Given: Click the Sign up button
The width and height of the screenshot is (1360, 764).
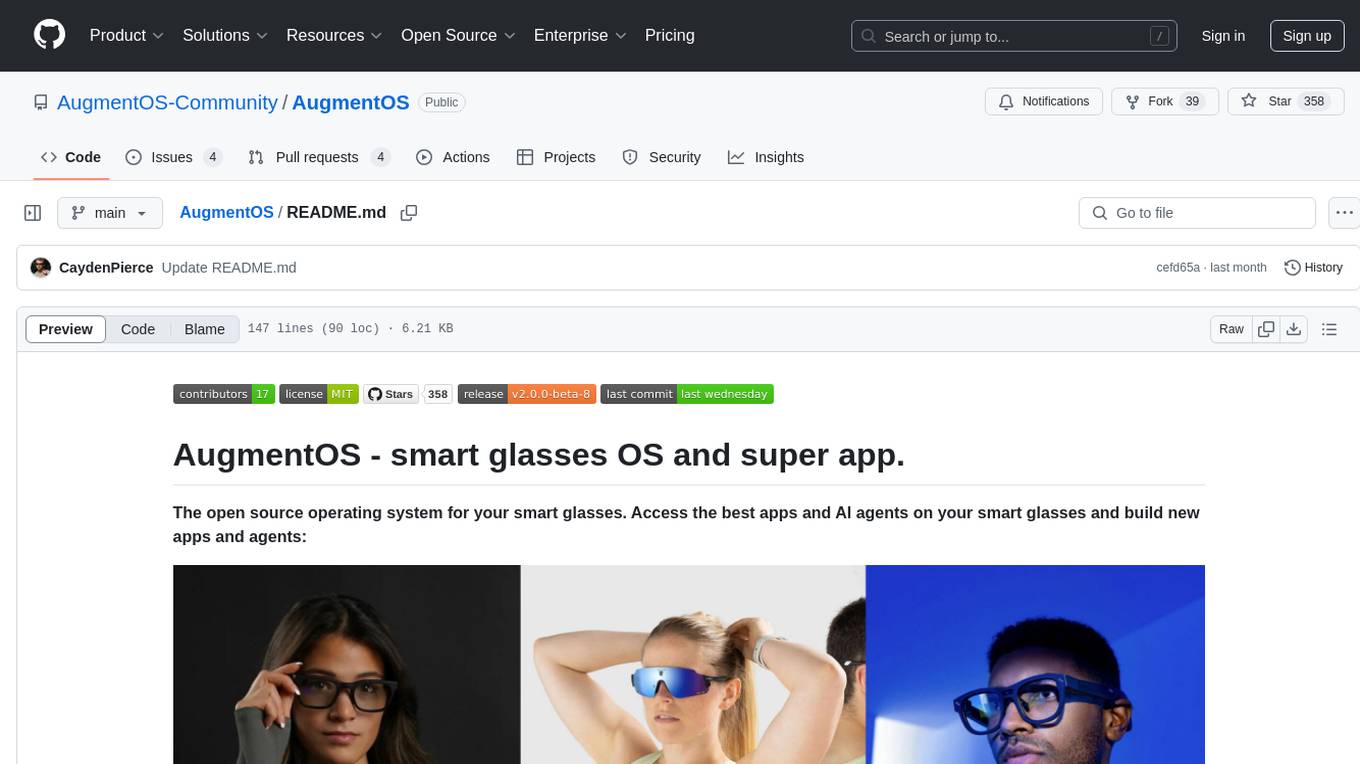Looking at the screenshot, I should (x=1307, y=36).
